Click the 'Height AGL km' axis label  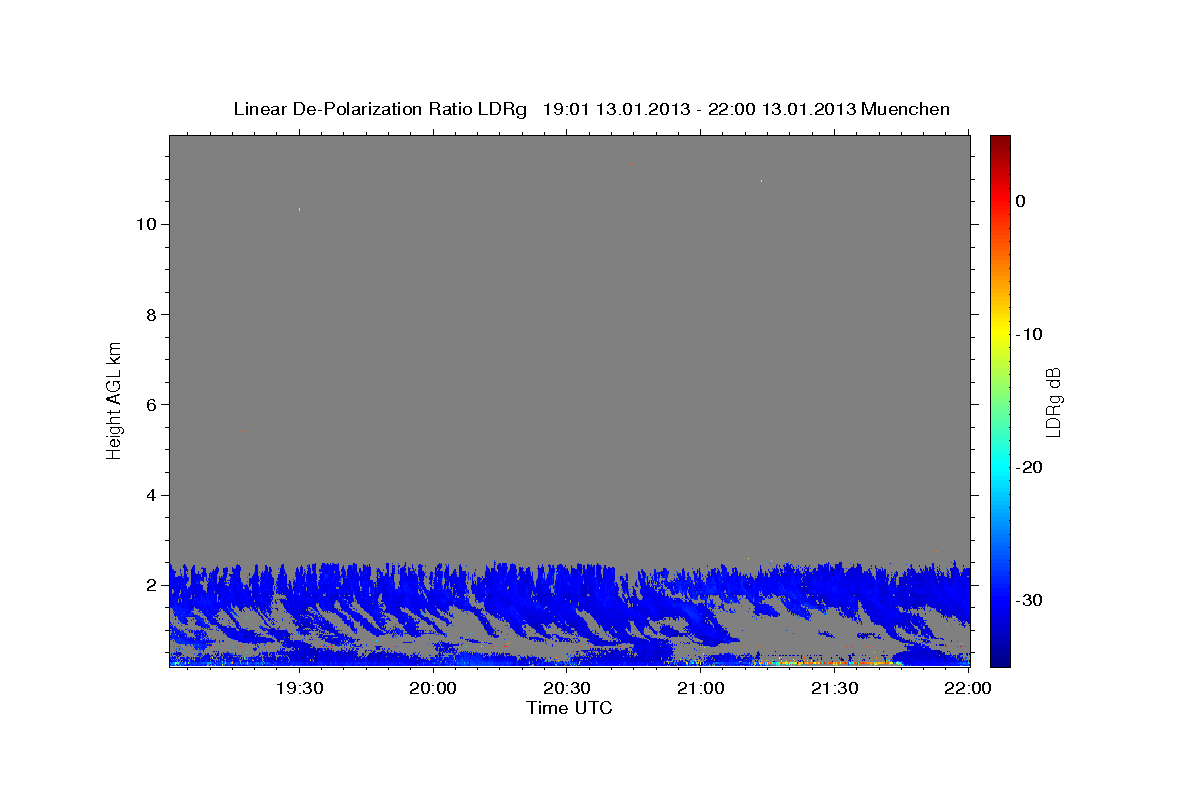[115, 399]
